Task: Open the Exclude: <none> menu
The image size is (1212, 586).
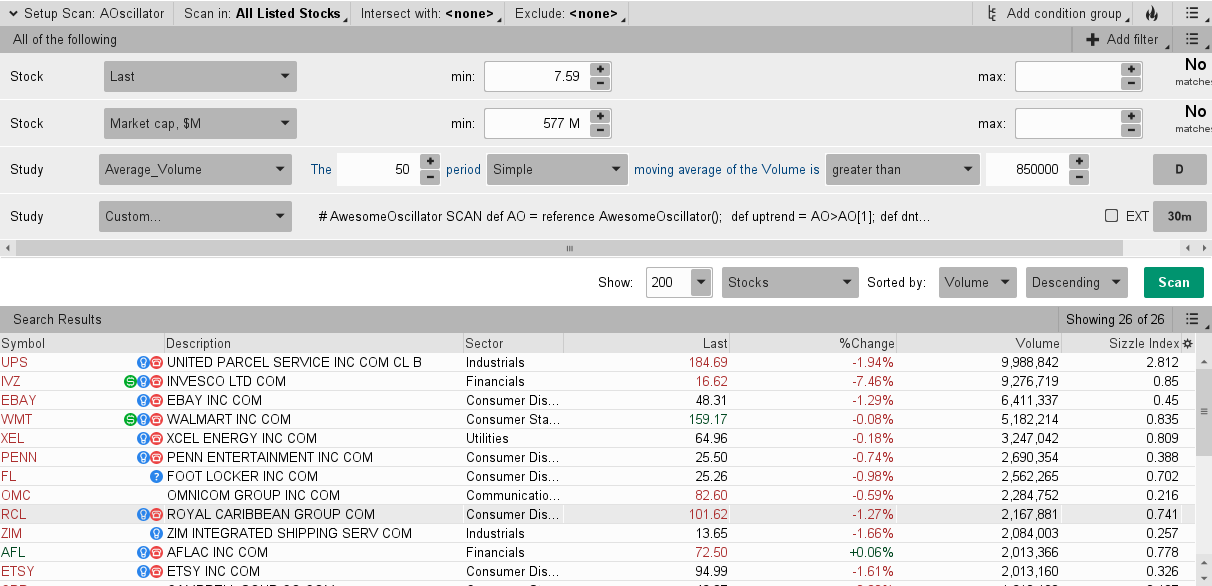Action: (x=571, y=14)
